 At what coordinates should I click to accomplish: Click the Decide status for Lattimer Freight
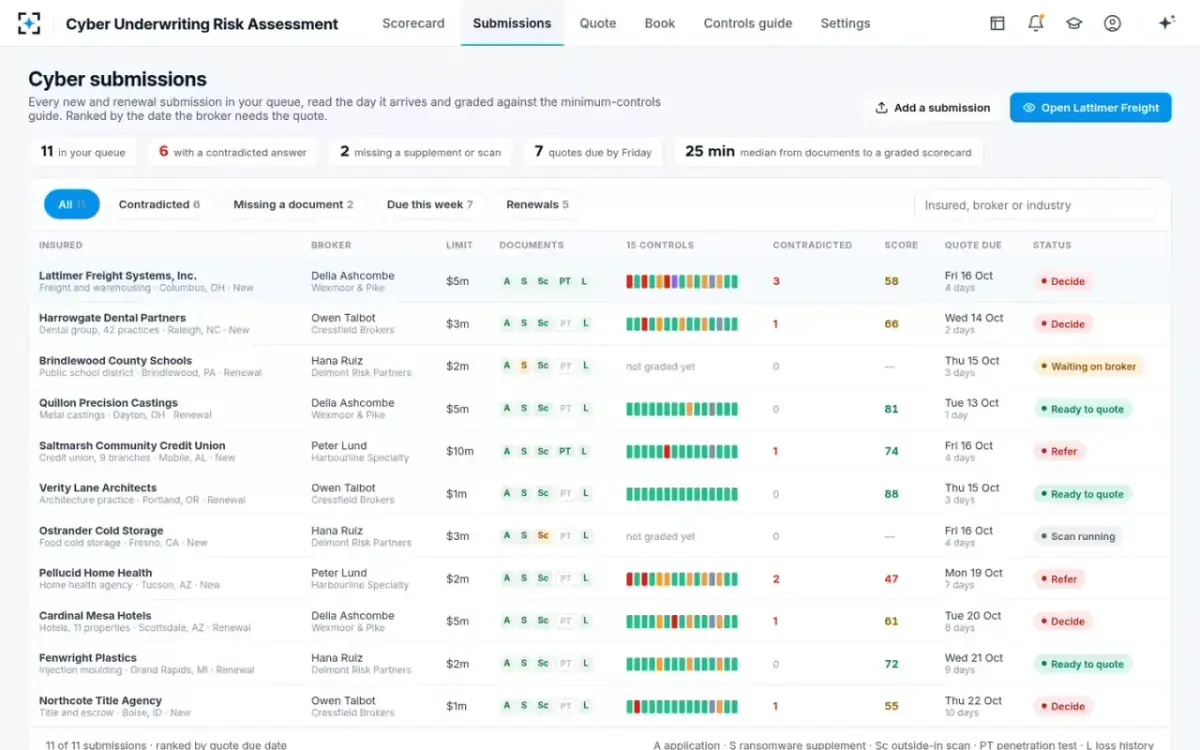tap(1062, 282)
